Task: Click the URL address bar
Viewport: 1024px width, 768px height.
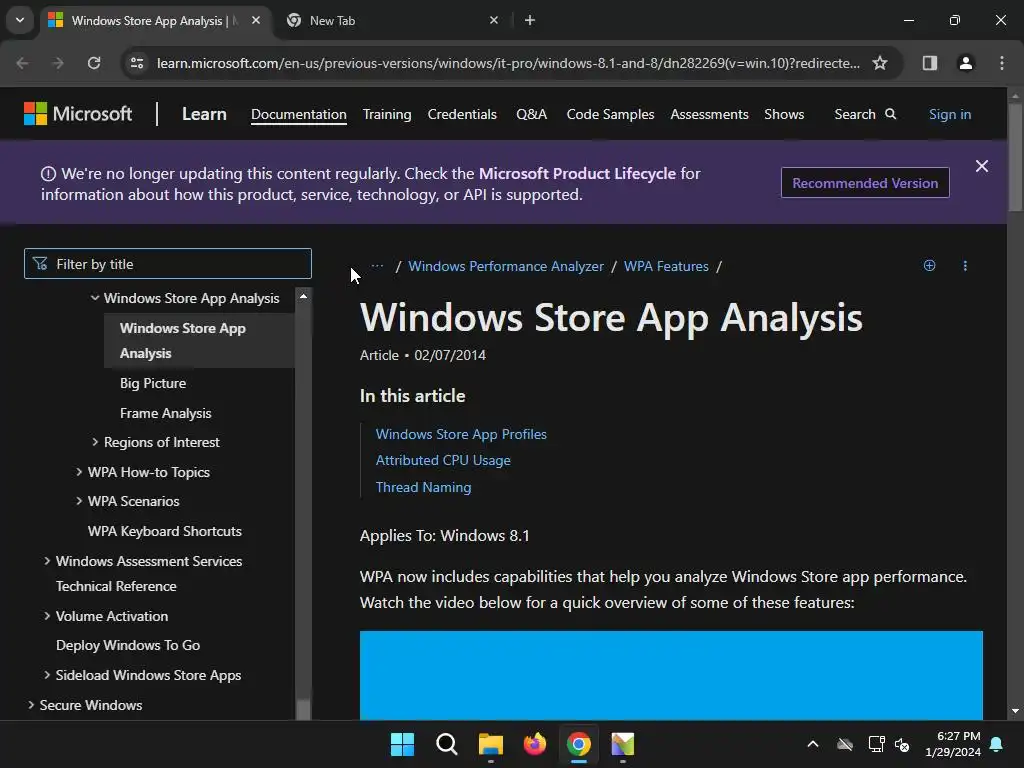Action: [x=508, y=63]
